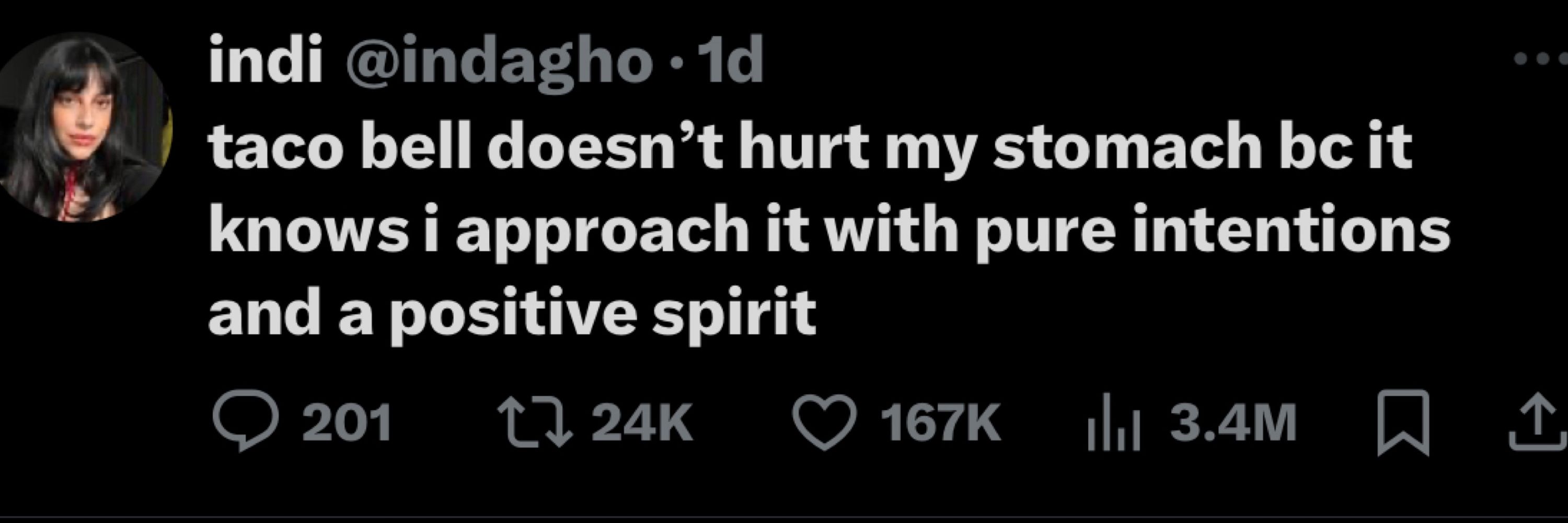1568x523 pixels.
Task: Click the tweet line starting with knows i approach
Action: (829, 232)
